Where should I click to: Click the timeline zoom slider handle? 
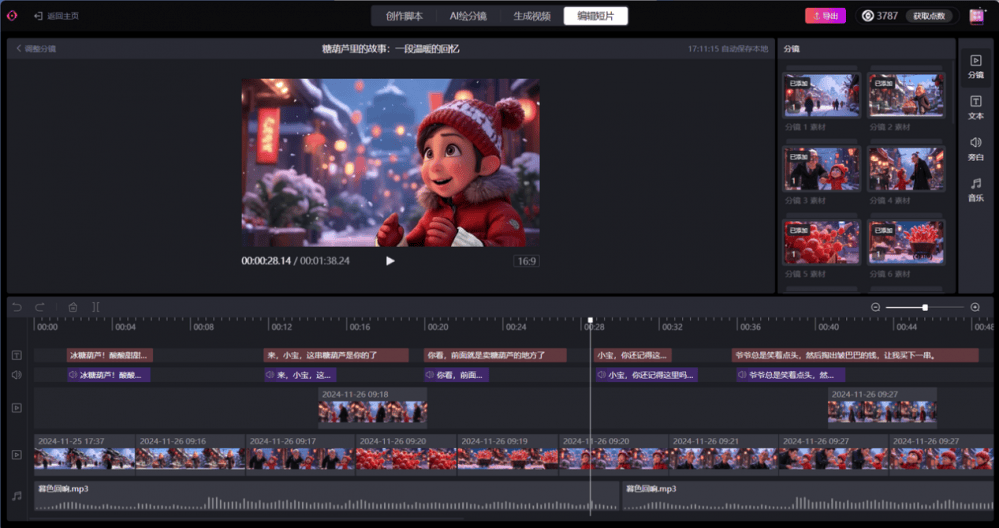click(x=924, y=307)
